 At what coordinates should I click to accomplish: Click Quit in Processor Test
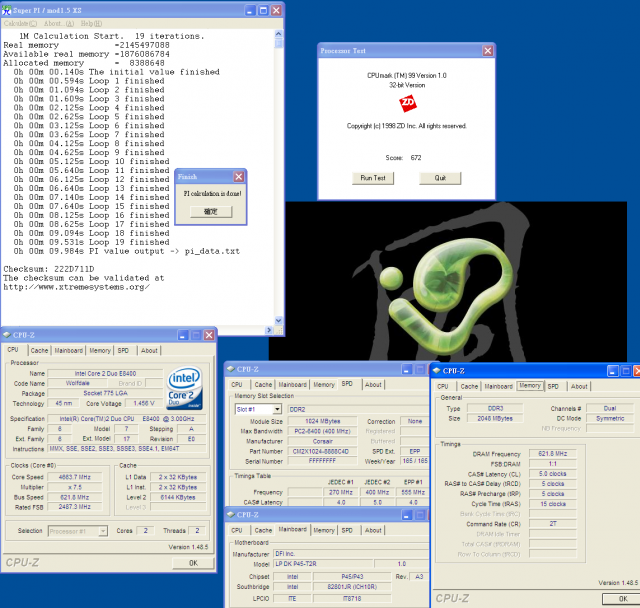click(440, 178)
